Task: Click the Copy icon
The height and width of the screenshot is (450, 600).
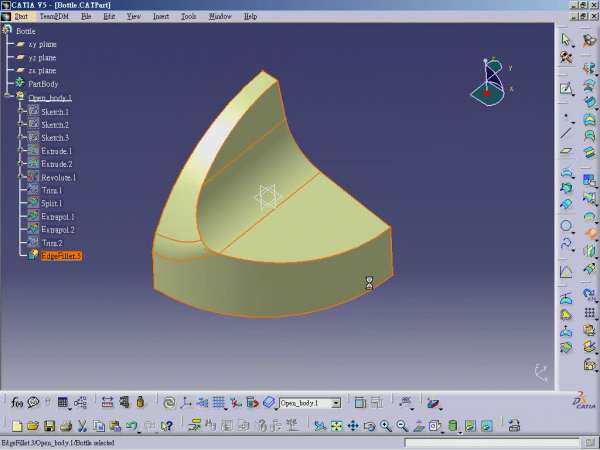Action: (x=99, y=426)
